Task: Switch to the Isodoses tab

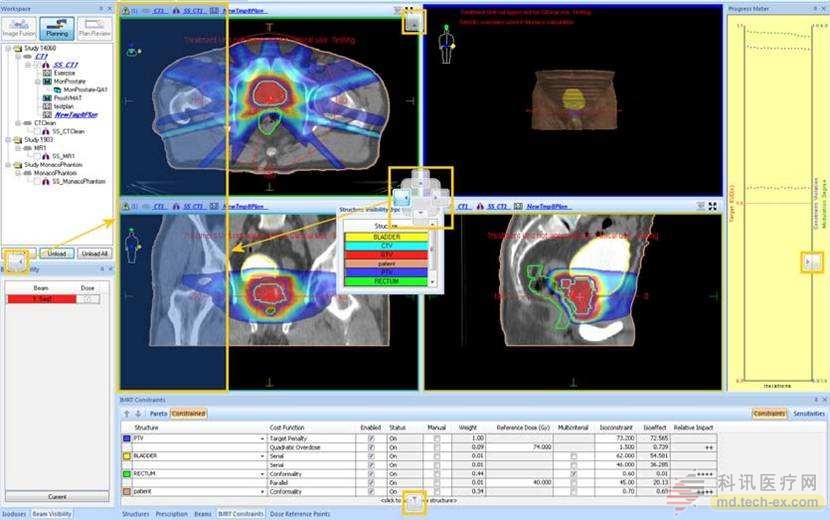Action: pyautogui.click(x=14, y=514)
